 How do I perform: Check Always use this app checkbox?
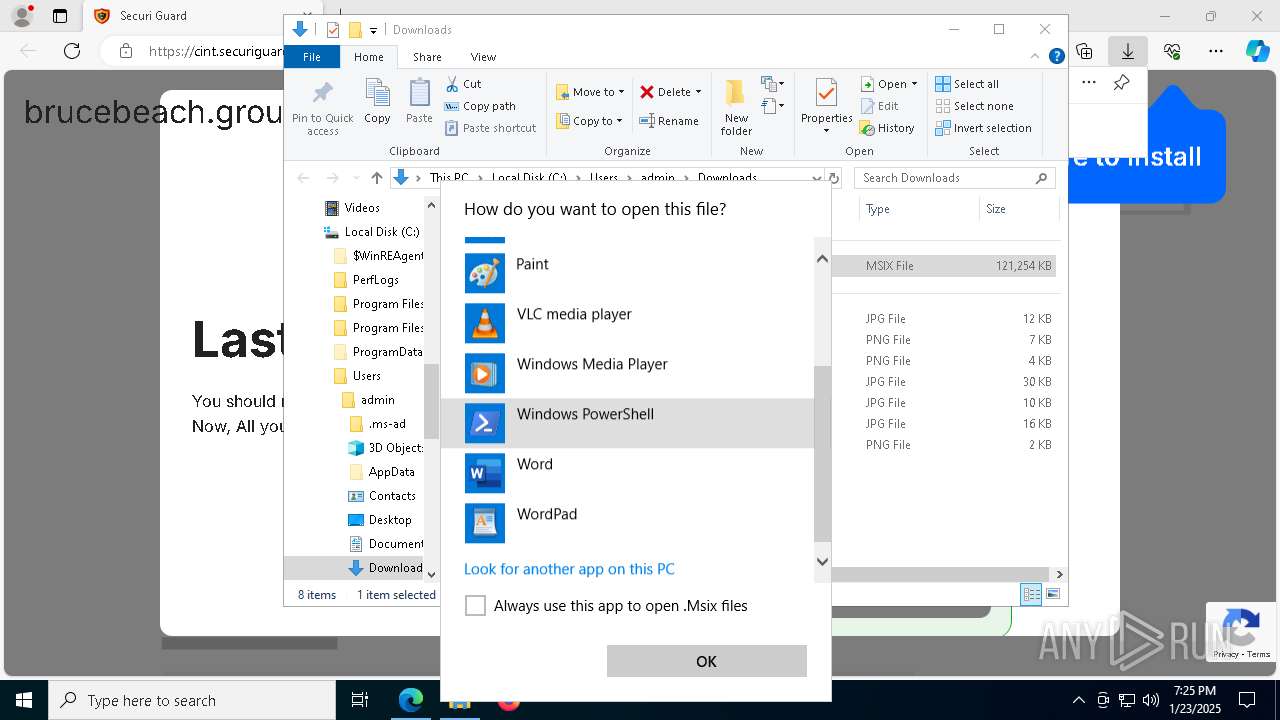click(x=475, y=606)
